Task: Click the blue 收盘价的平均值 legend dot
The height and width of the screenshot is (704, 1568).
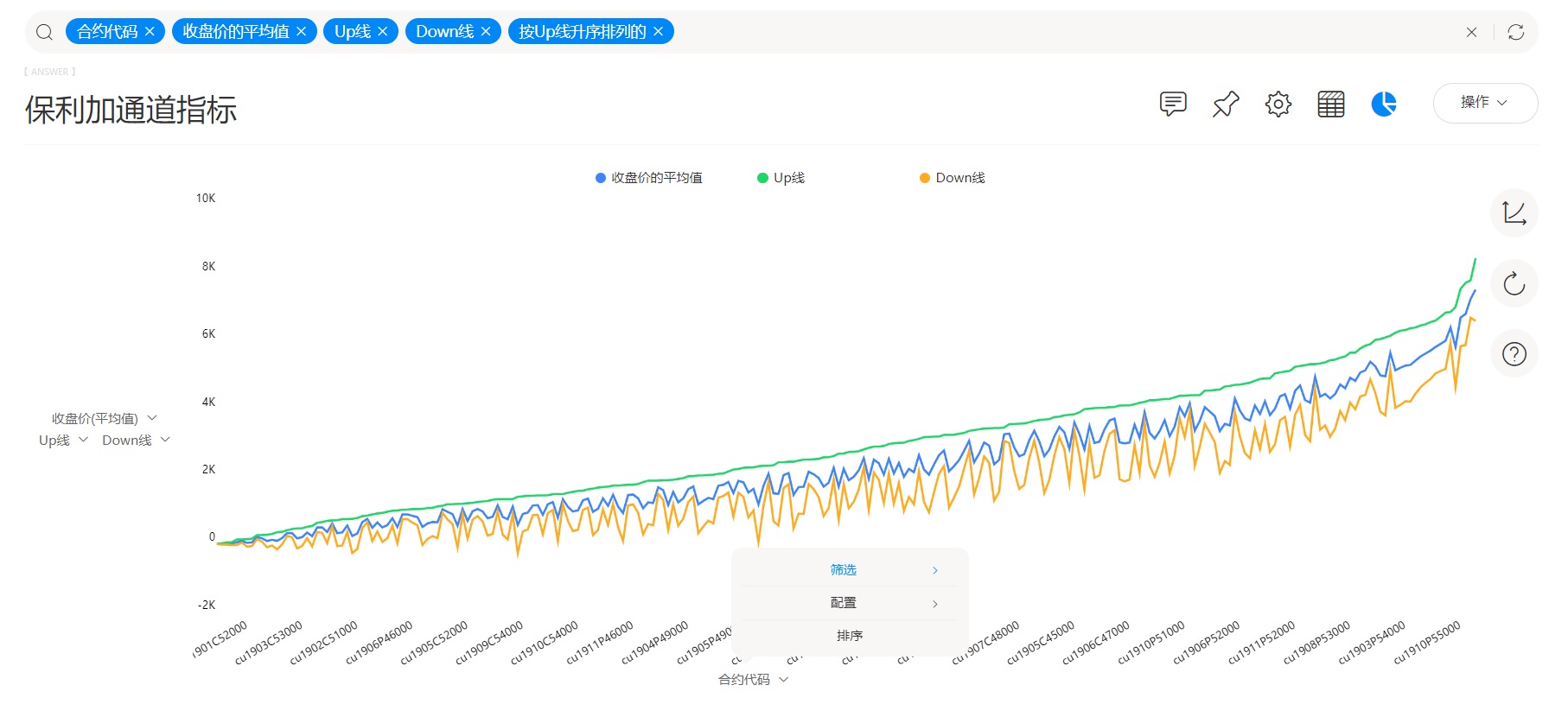Action: (601, 178)
